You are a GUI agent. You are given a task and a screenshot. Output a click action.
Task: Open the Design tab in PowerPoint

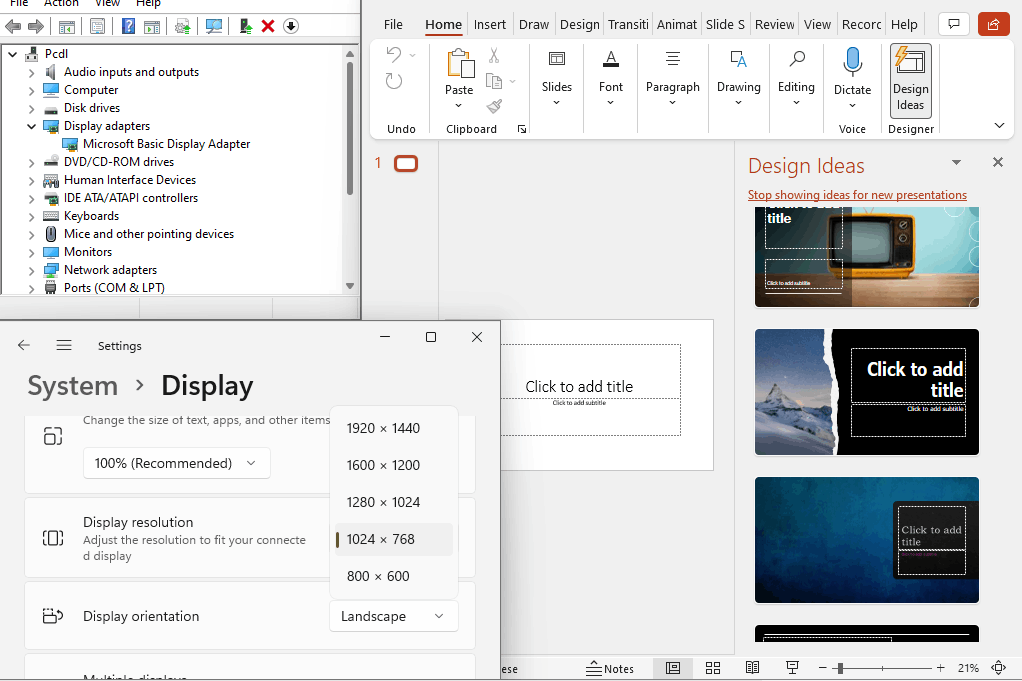pyautogui.click(x=579, y=24)
